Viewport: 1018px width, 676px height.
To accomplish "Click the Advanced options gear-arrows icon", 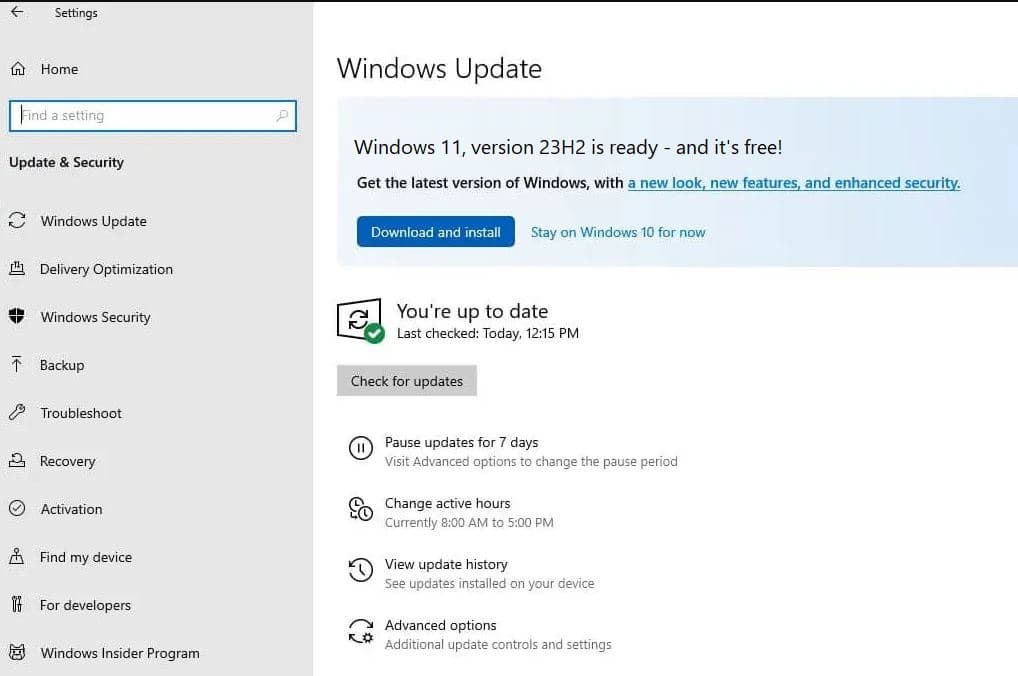I will click(x=360, y=631).
